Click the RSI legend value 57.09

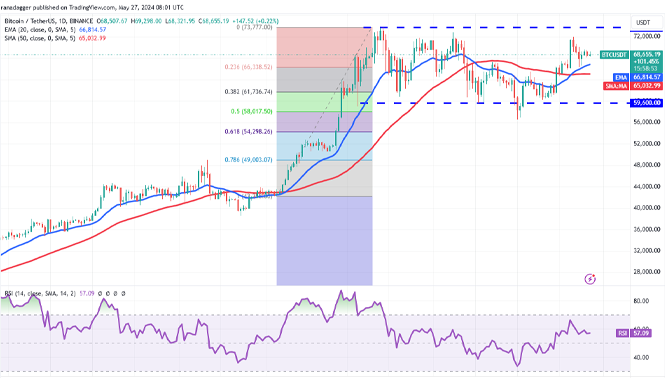click(87, 293)
